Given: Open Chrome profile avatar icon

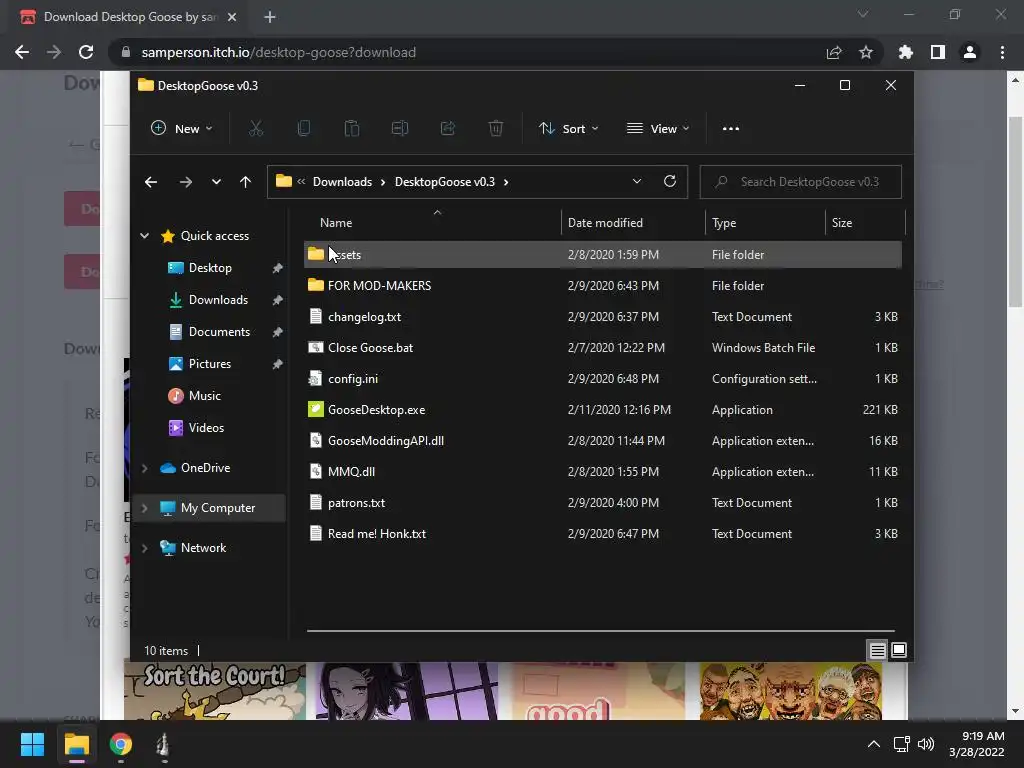Looking at the screenshot, I should (x=970, y=52).
